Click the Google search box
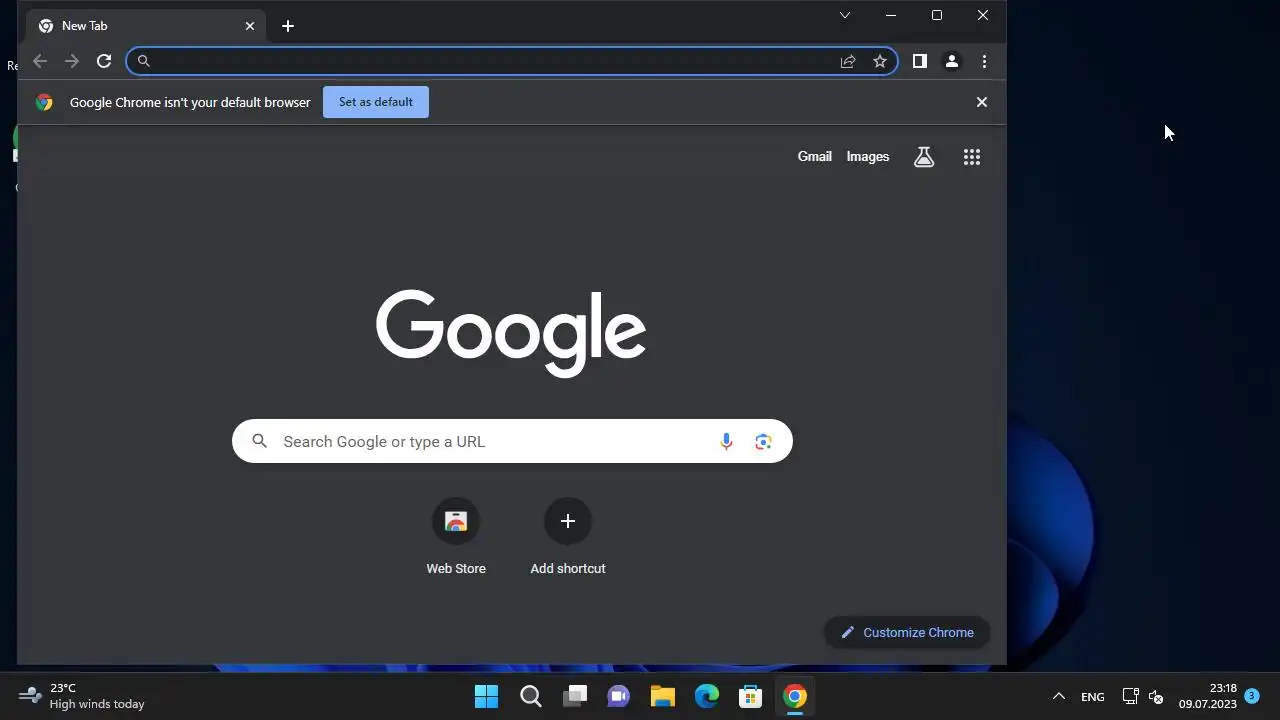Screen dimensions: 1280x720 tap(512, 441)
